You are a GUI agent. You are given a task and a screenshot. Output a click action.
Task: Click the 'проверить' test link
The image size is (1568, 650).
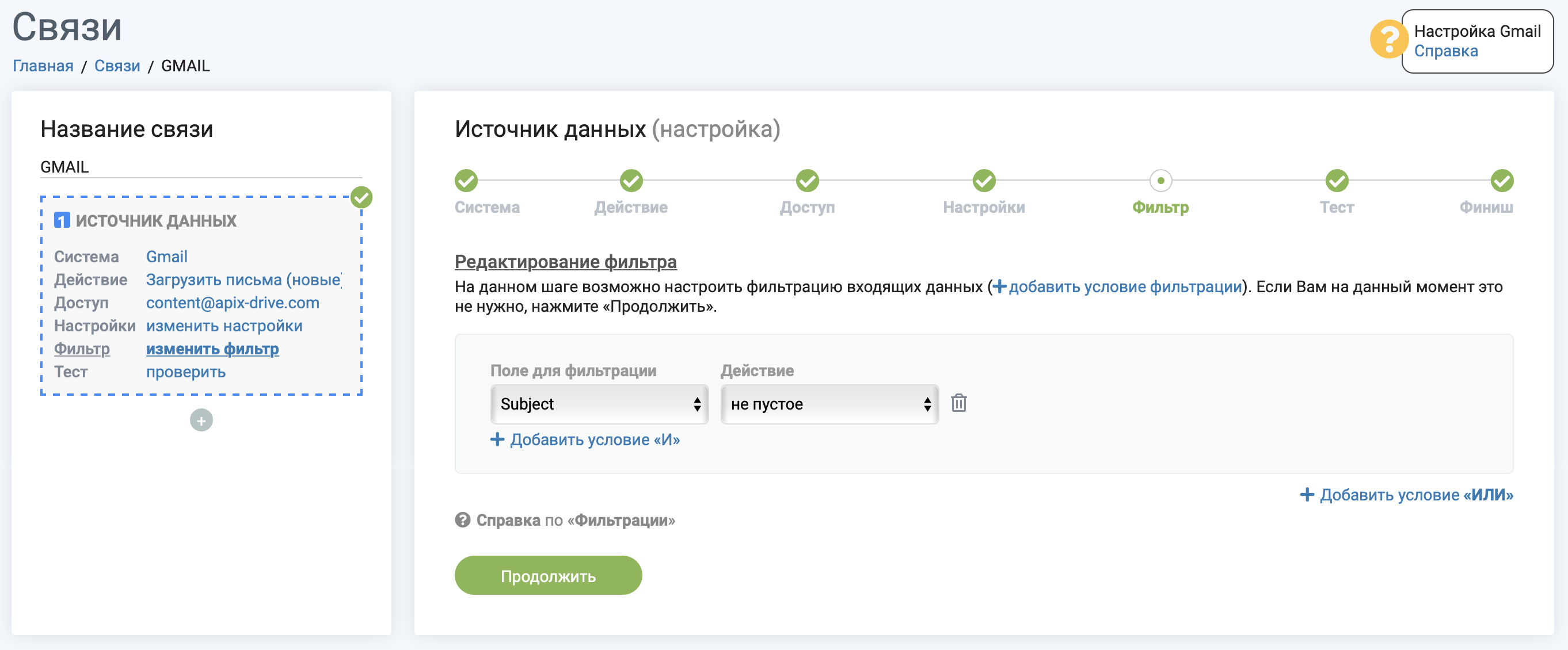[186, 372]
